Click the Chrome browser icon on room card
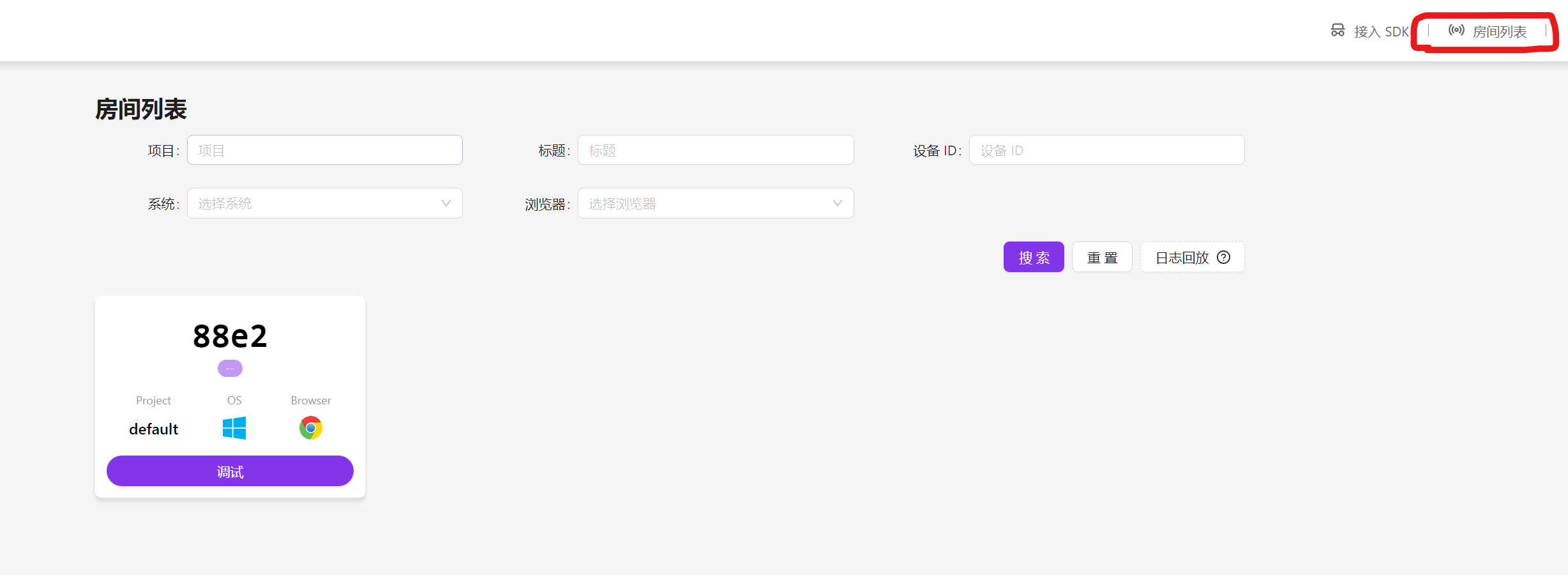This screenshot has width=1568, height=575. pos(311,428)
